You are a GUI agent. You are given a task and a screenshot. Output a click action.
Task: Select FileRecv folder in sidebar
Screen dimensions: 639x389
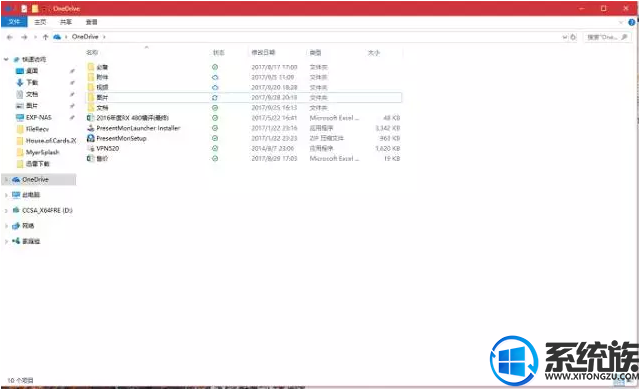(37, 129)
